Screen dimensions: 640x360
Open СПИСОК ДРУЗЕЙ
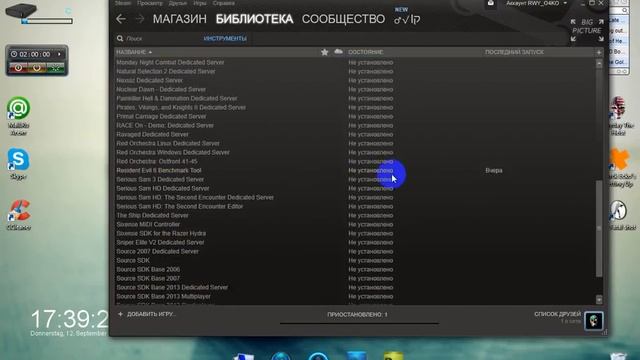[558, 314]
